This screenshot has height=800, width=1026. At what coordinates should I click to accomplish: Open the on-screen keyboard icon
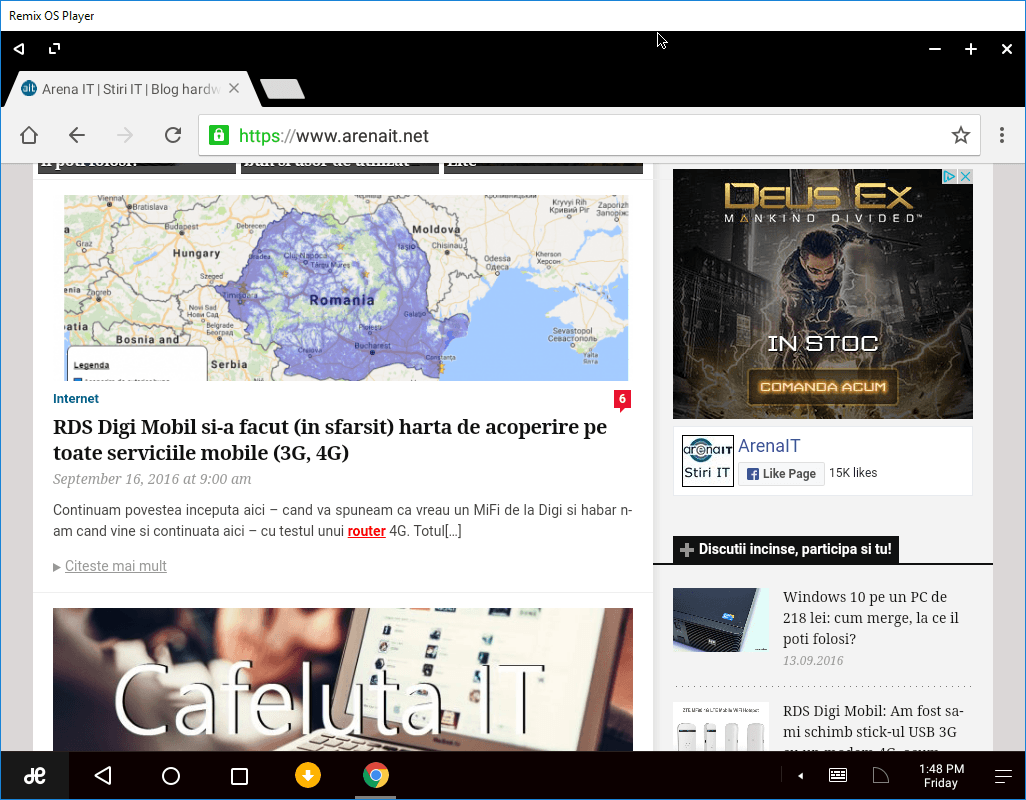click(x=838, y=776)
